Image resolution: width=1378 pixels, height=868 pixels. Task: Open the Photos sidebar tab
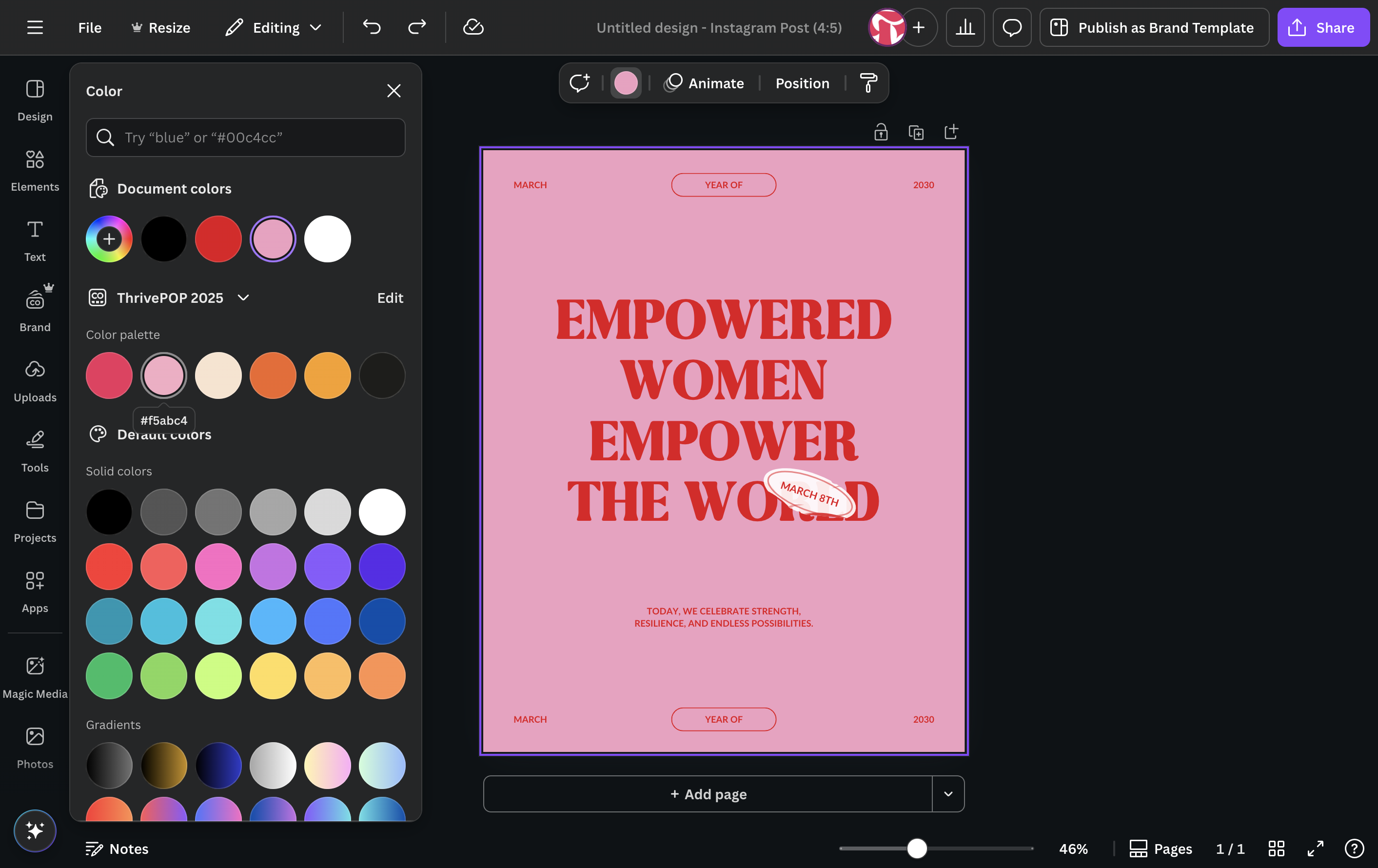(35, 748)
